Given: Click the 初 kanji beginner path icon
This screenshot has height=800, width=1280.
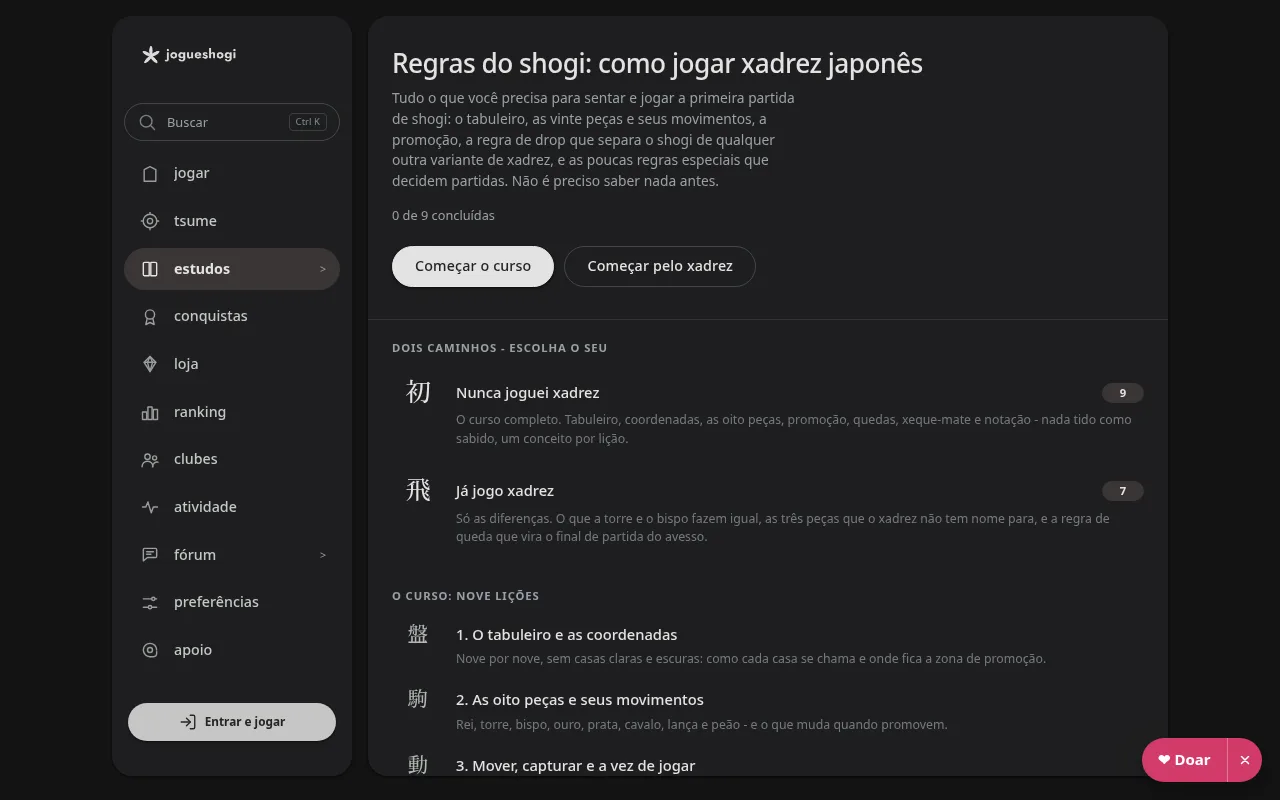Looking at the screenshot, I should (418, 392).
